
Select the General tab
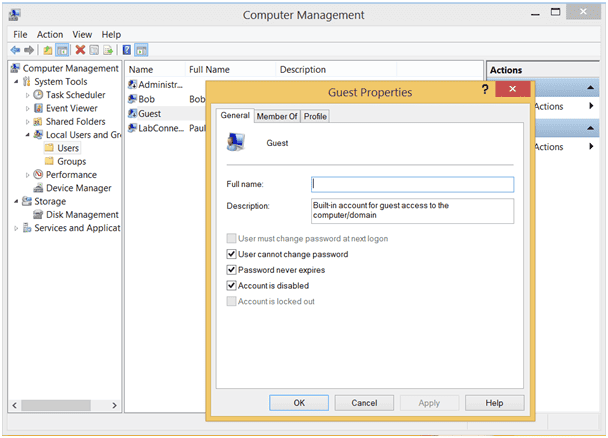point(235,115)
